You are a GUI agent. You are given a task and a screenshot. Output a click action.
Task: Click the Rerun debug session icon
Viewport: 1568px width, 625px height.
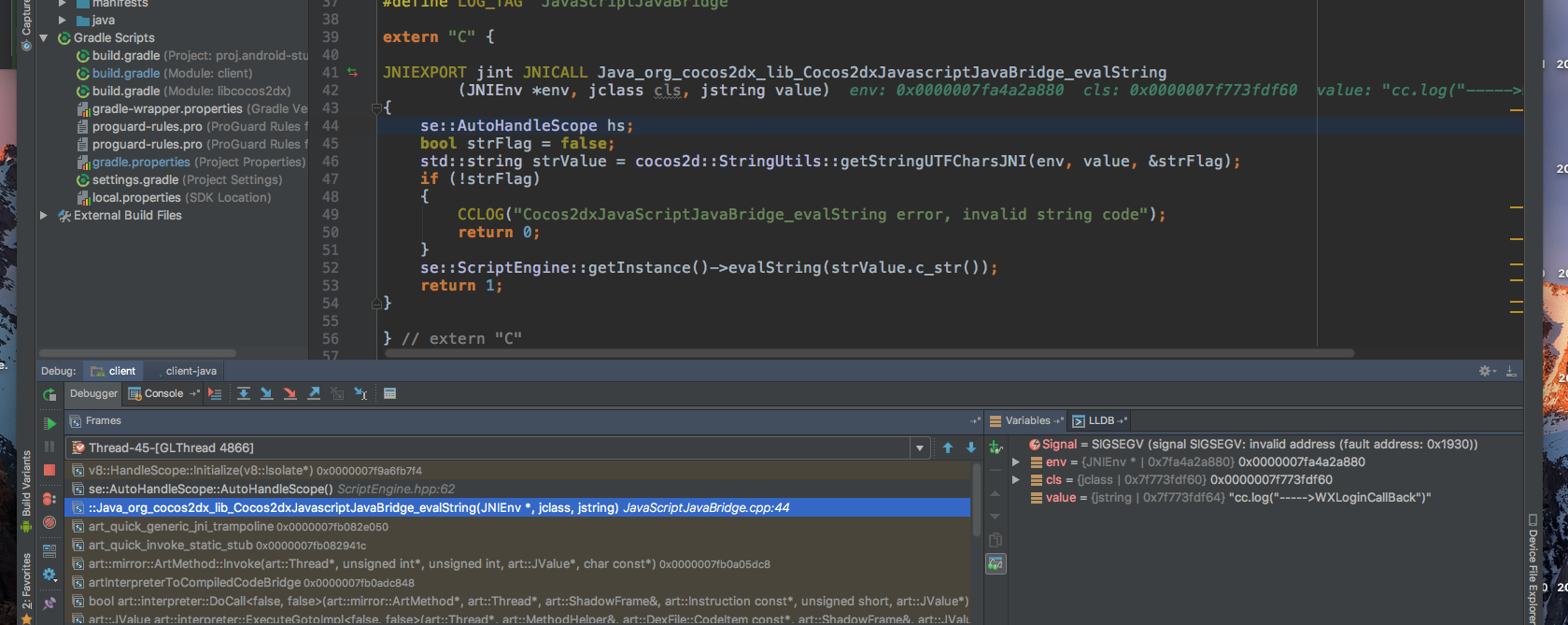pos(49,395)
